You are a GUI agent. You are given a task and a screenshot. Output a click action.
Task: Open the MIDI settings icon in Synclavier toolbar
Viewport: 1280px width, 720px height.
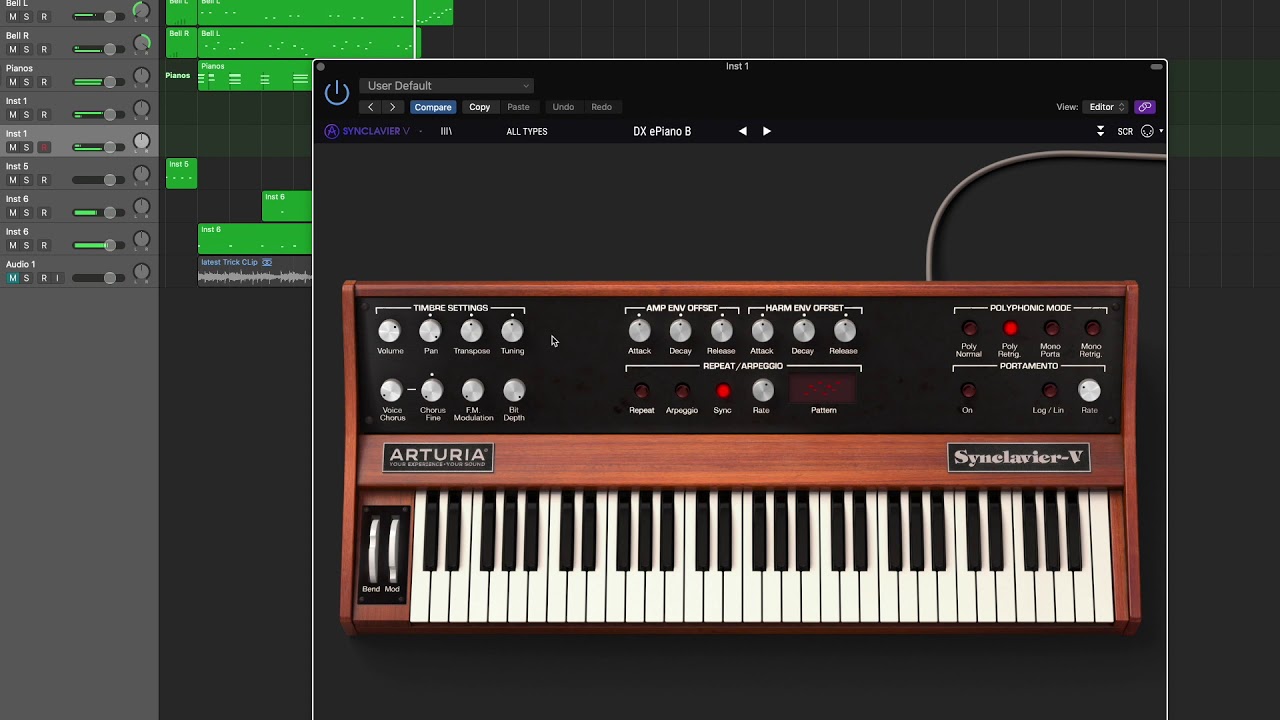point(1147,131)
